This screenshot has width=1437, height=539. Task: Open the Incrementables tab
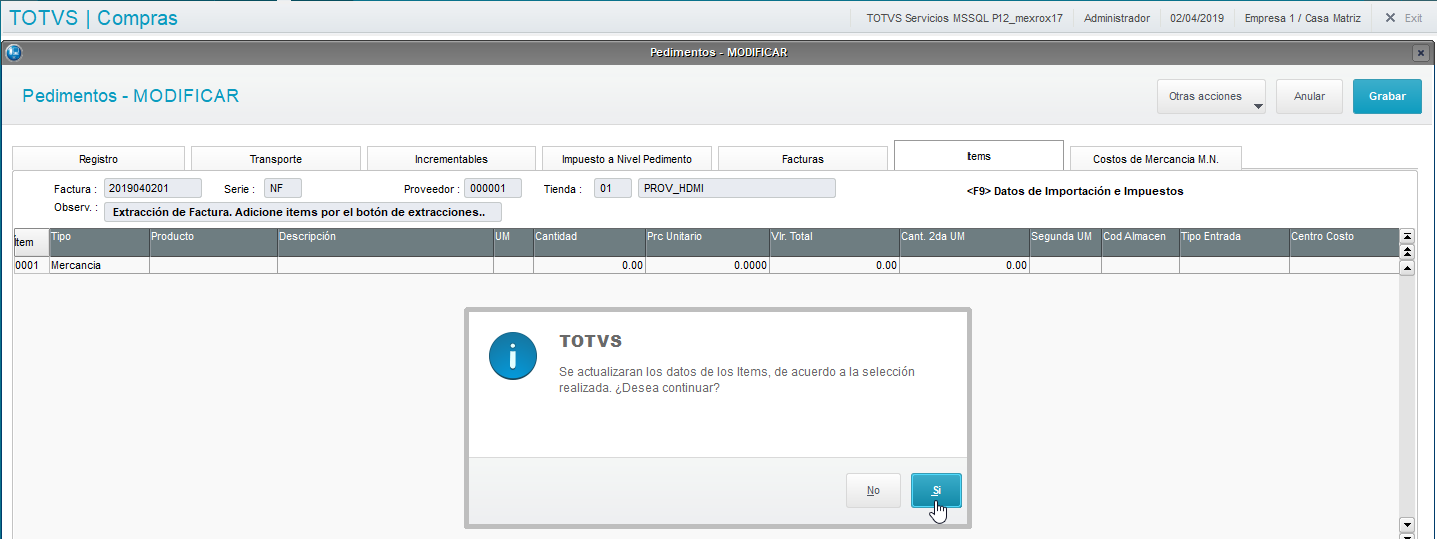pyautogui.click(x=451, y=159)
